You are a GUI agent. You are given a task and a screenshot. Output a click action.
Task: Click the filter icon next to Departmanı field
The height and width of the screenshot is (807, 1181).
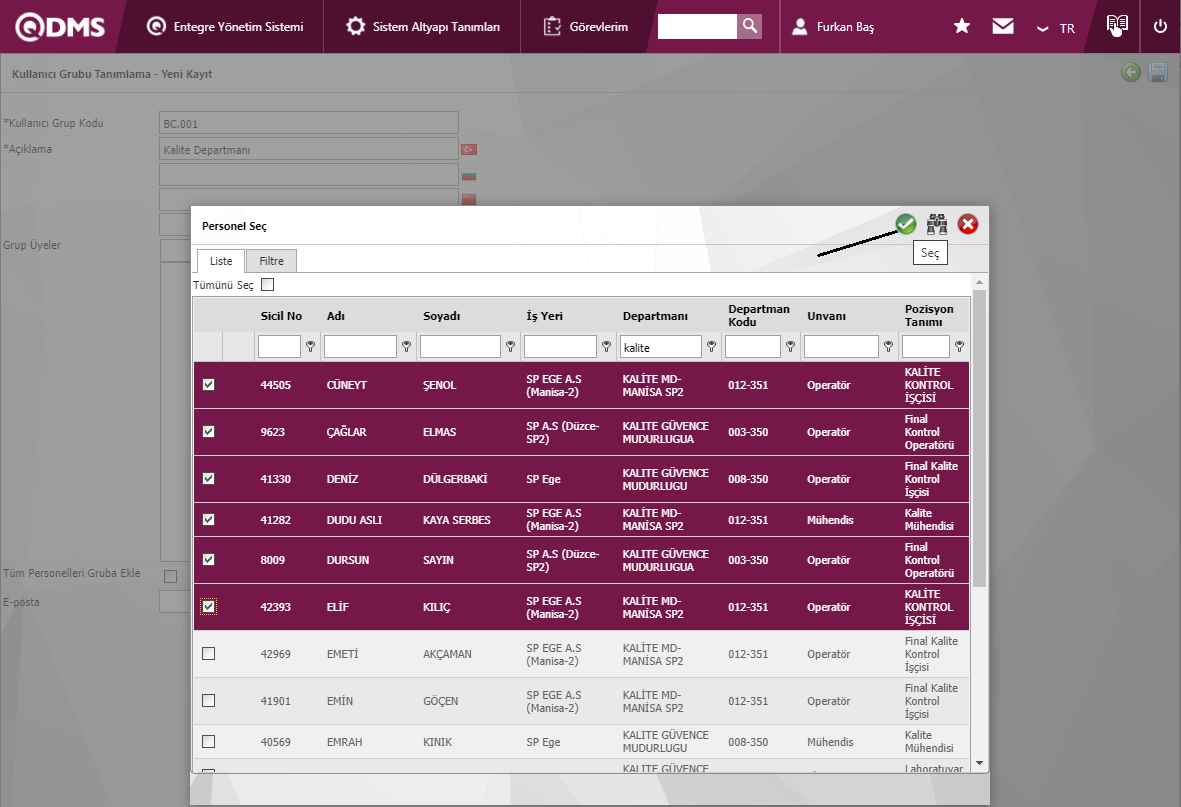(712, 347)
